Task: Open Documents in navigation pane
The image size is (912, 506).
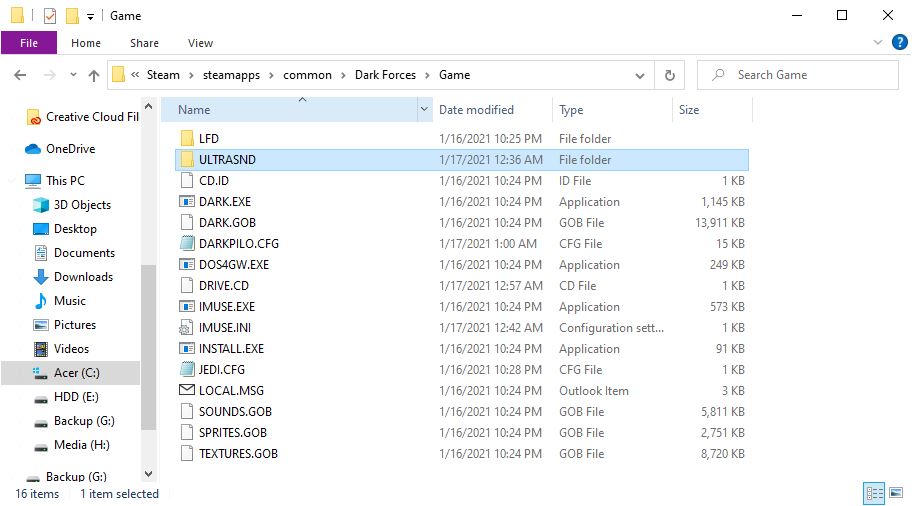Action: tap(74, 253)
